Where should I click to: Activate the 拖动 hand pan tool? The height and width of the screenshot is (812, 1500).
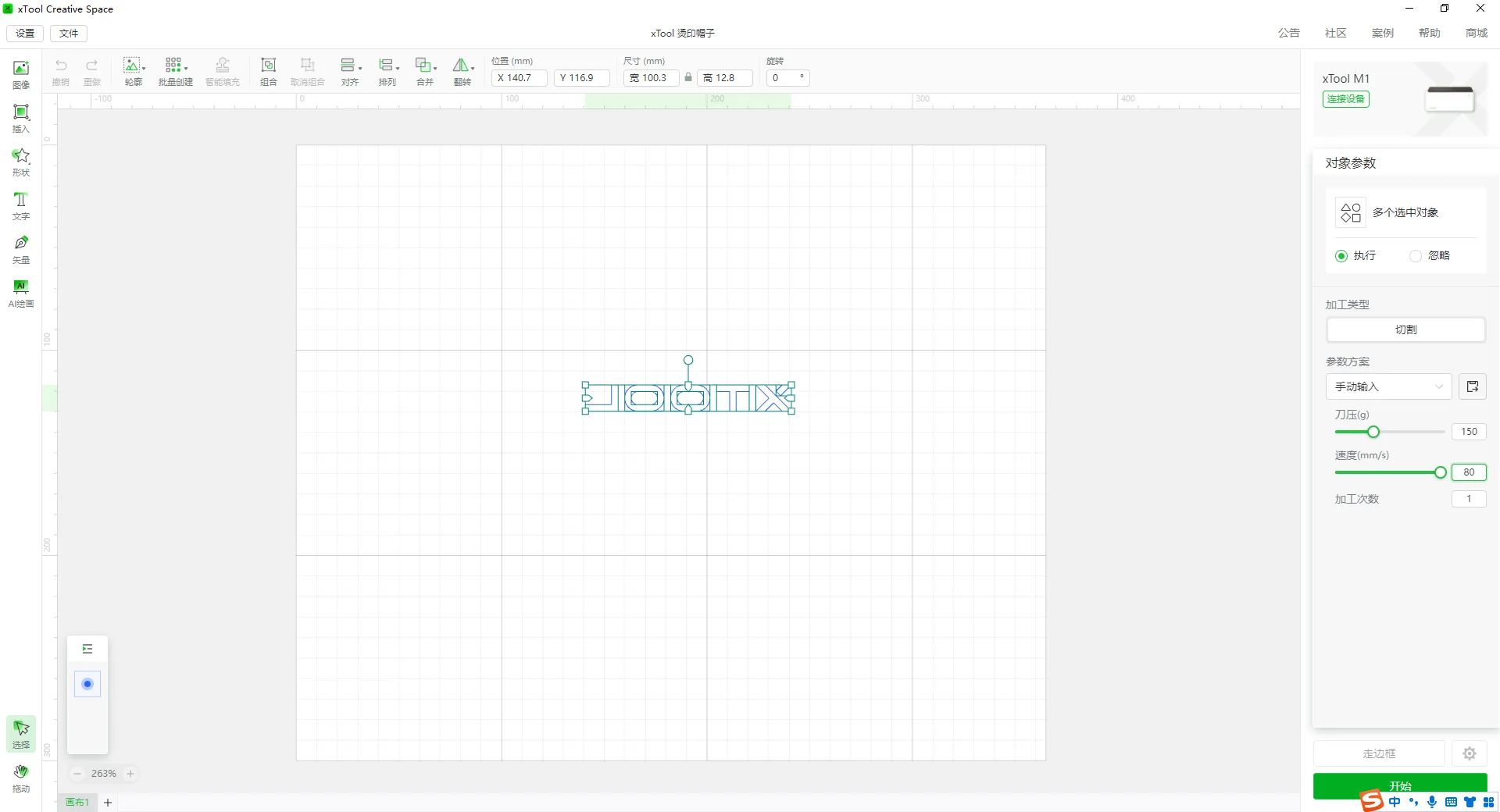(x=21, y=778)
